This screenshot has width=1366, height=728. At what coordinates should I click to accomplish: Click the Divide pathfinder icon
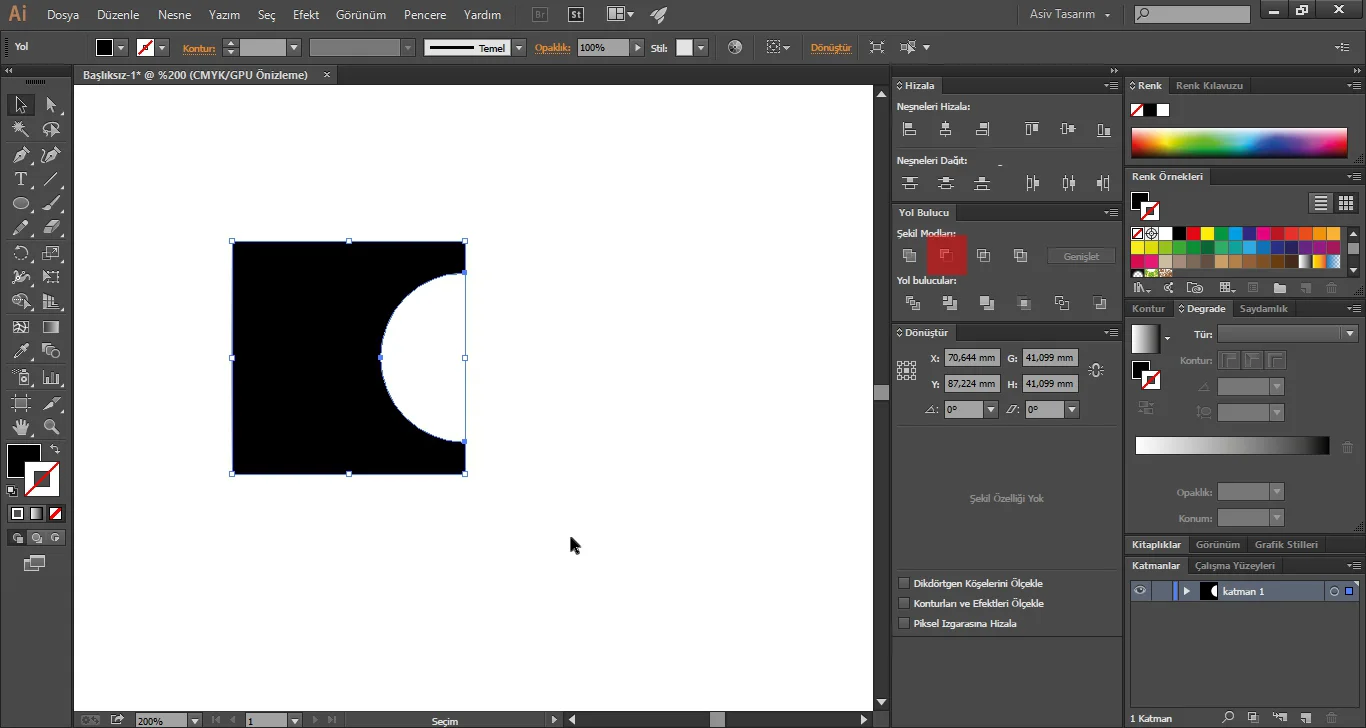coord(912,303)
